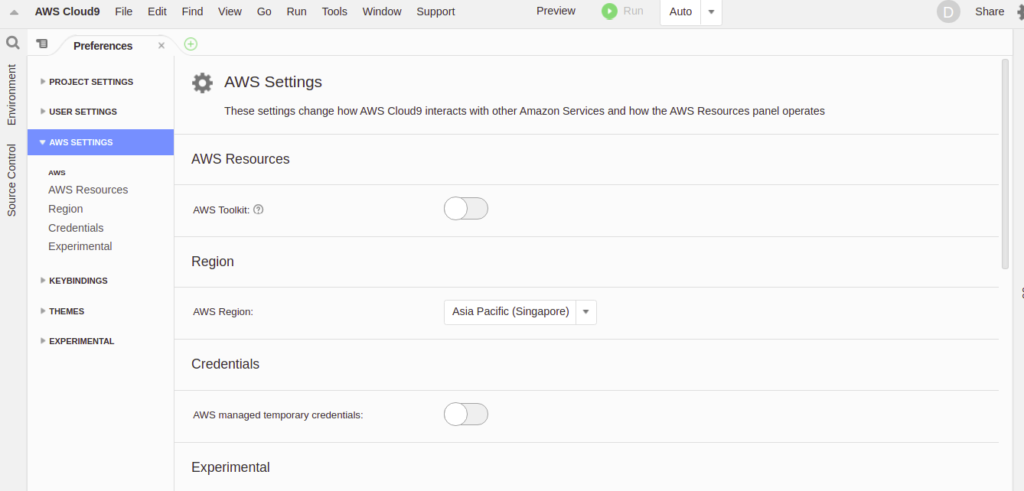Open the View menu
Viewport: 1024px width, 491px height.
coord(230,11)
